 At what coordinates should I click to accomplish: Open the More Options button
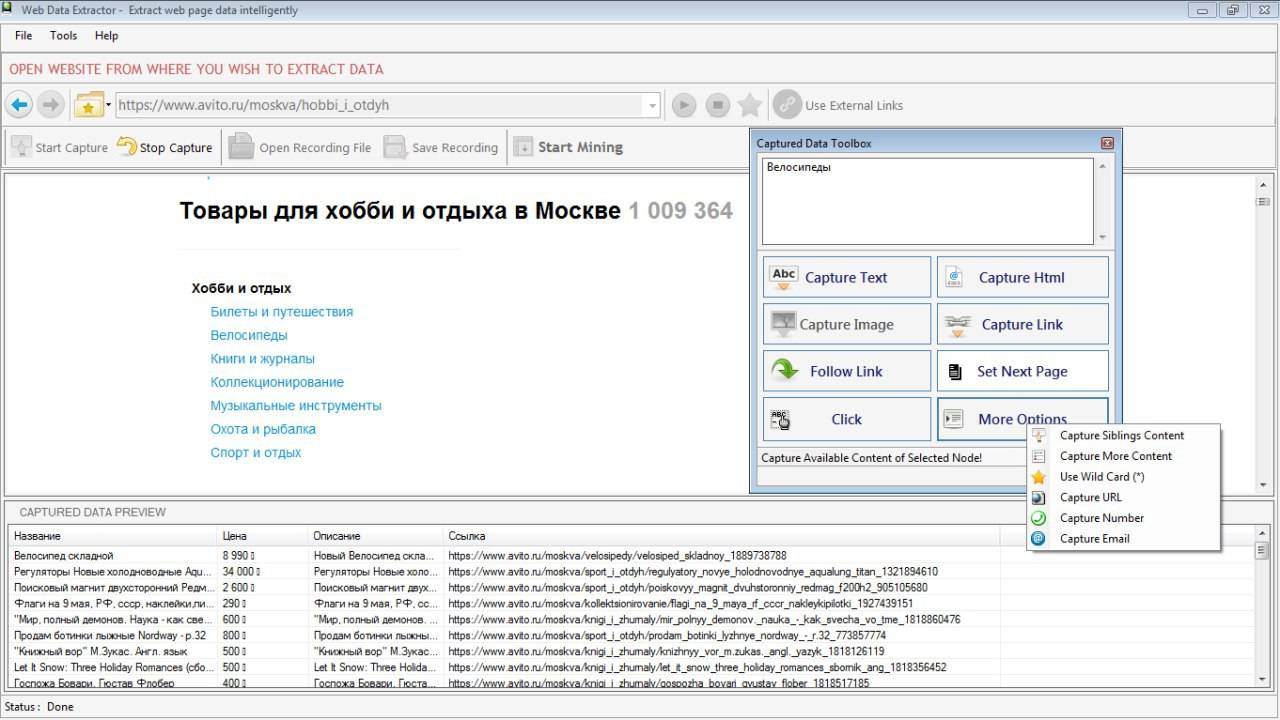point(1022,419)
